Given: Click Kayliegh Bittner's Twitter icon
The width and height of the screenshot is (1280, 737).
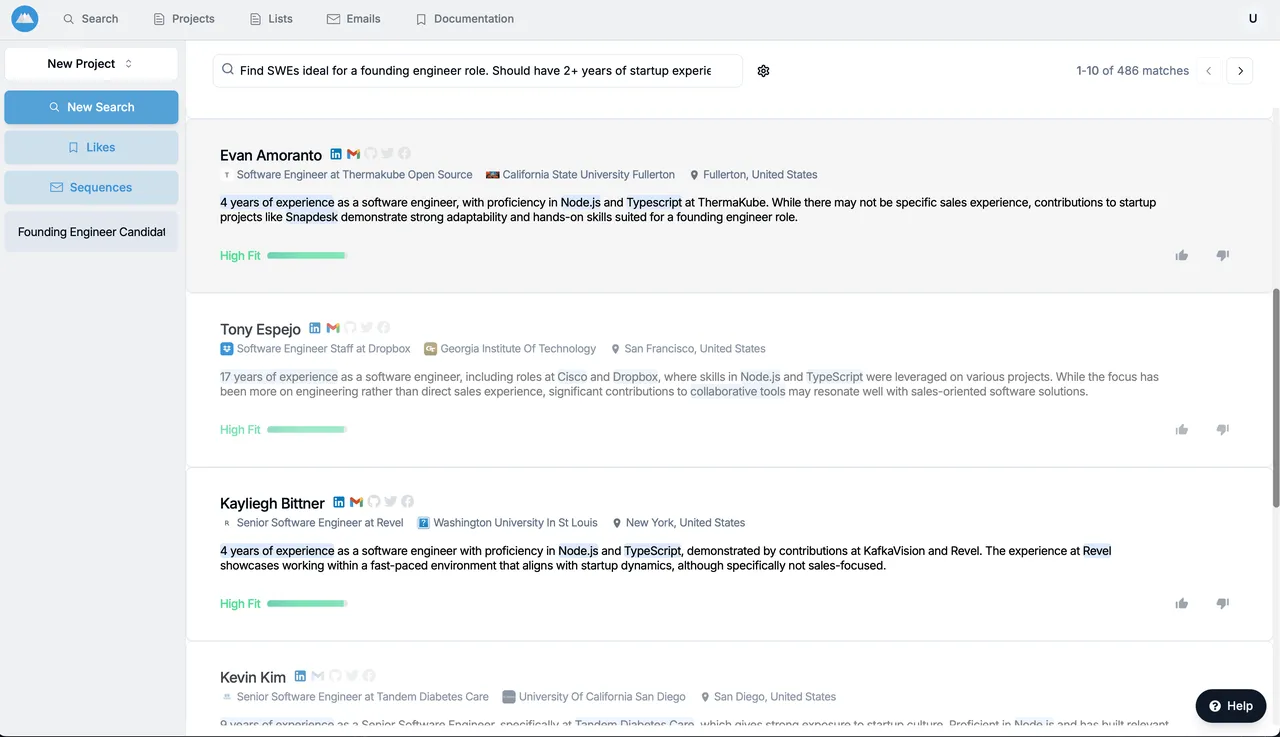Looking at the screenshot, I should click(391, 502).
